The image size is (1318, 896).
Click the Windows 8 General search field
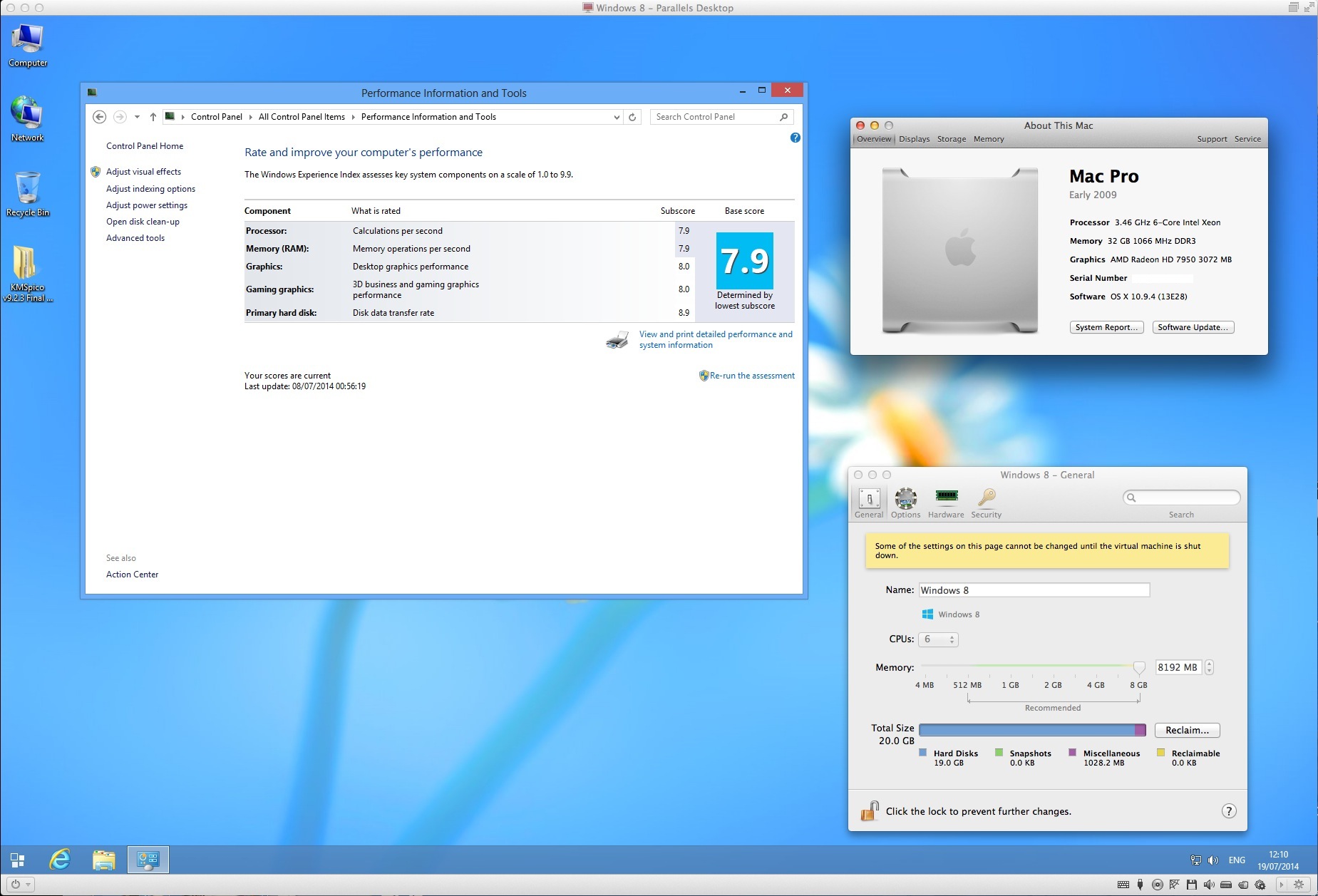pyautogui.click(x=1181, y=498)
